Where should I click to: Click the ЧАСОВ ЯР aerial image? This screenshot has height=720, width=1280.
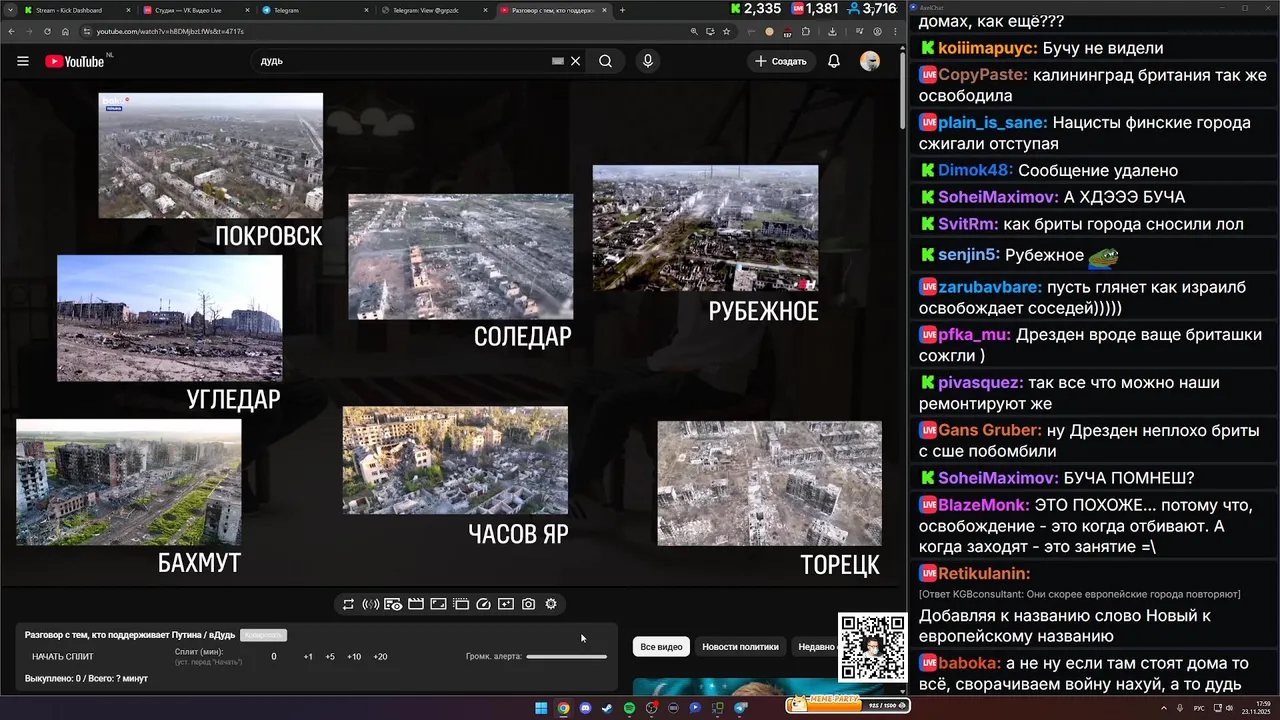click(x=455, y=460)
